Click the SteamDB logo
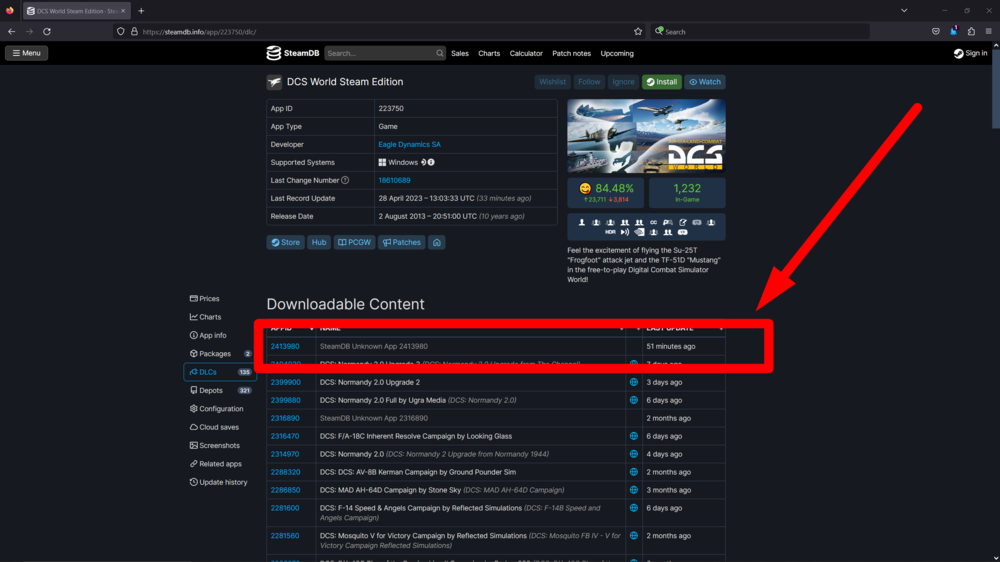 (x=293, y=53)
